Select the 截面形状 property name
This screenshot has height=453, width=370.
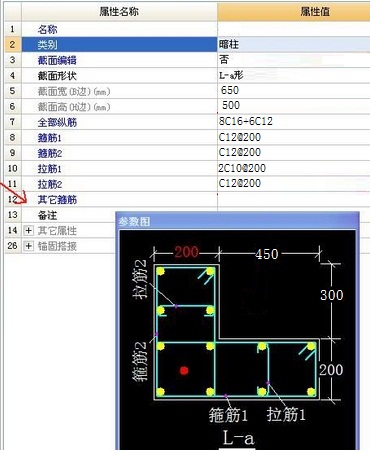(57, 76)
